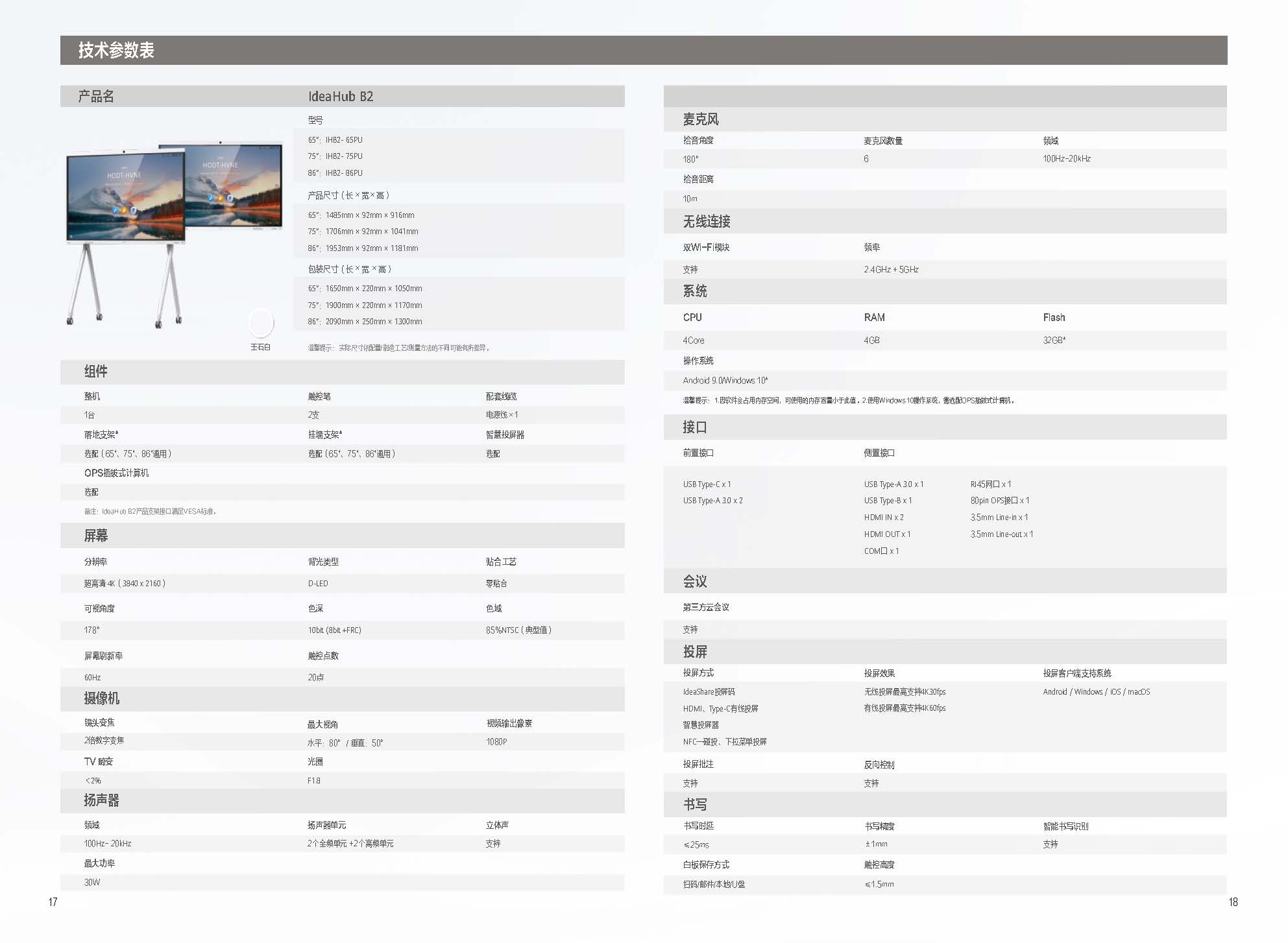This screenshot has width=1288, height=943.
Task: Click the 摄像机 section heading
Action: click(x=102, y=698)
